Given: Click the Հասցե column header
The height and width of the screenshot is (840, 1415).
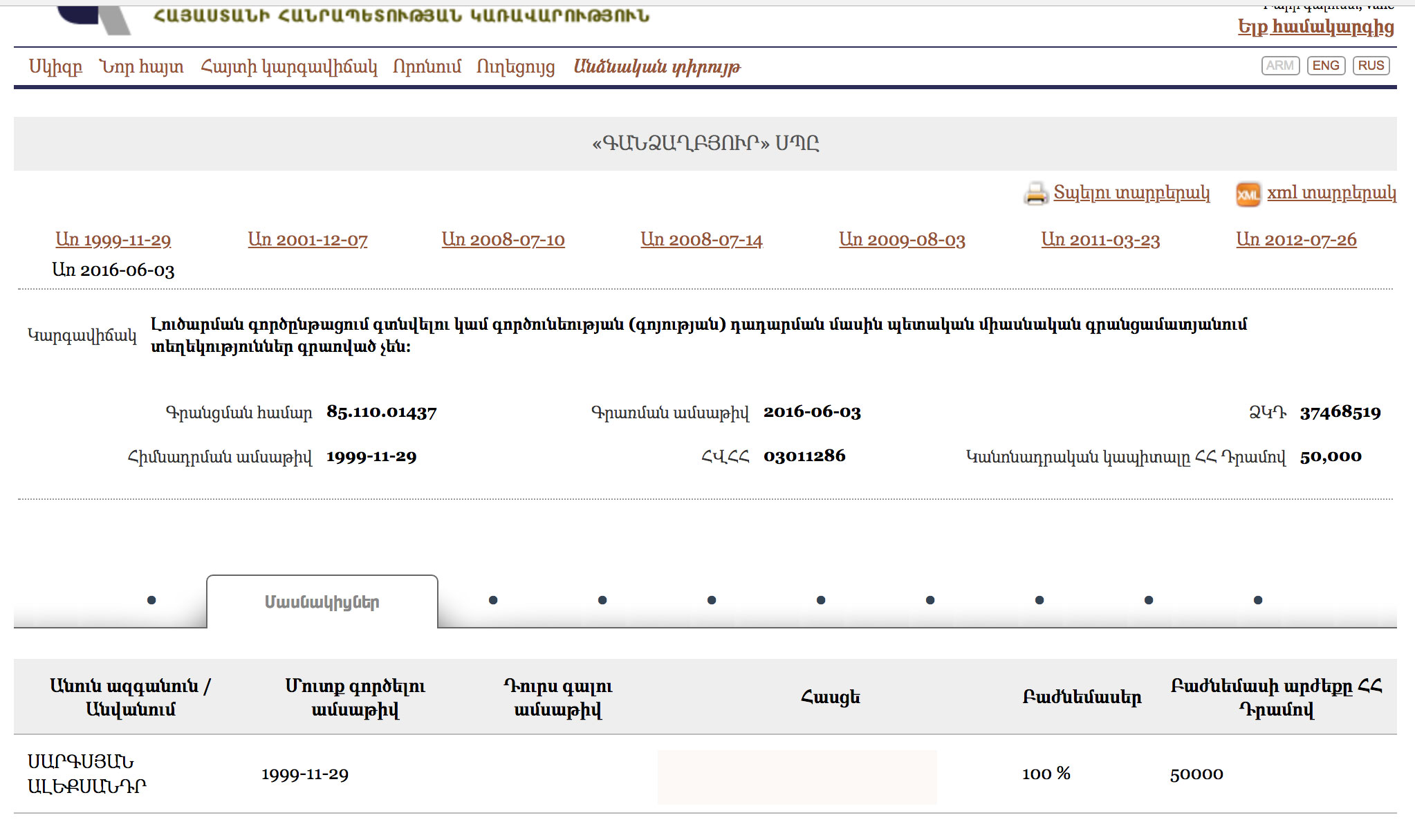Looking at the screenshot, I should click(830, 697).
